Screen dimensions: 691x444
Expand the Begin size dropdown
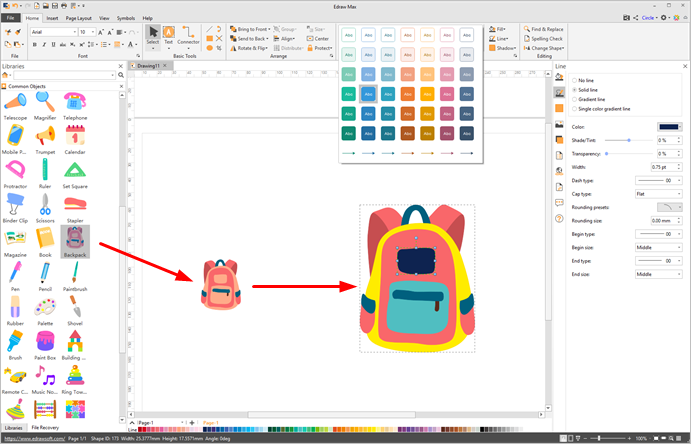coord(658,246)
